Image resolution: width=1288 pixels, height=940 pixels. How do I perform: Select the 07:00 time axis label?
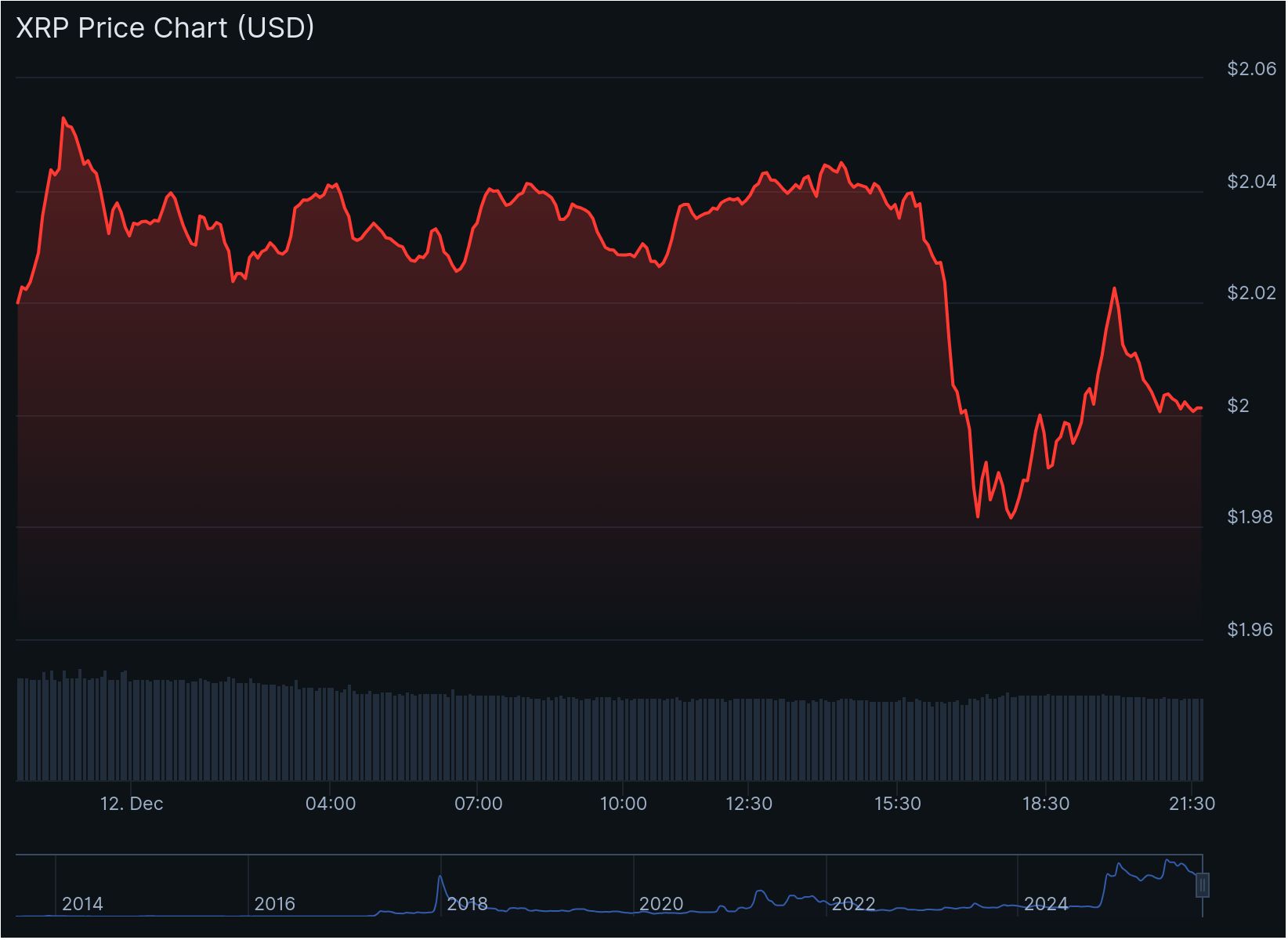pyautogui.click(x=478, y=804)
